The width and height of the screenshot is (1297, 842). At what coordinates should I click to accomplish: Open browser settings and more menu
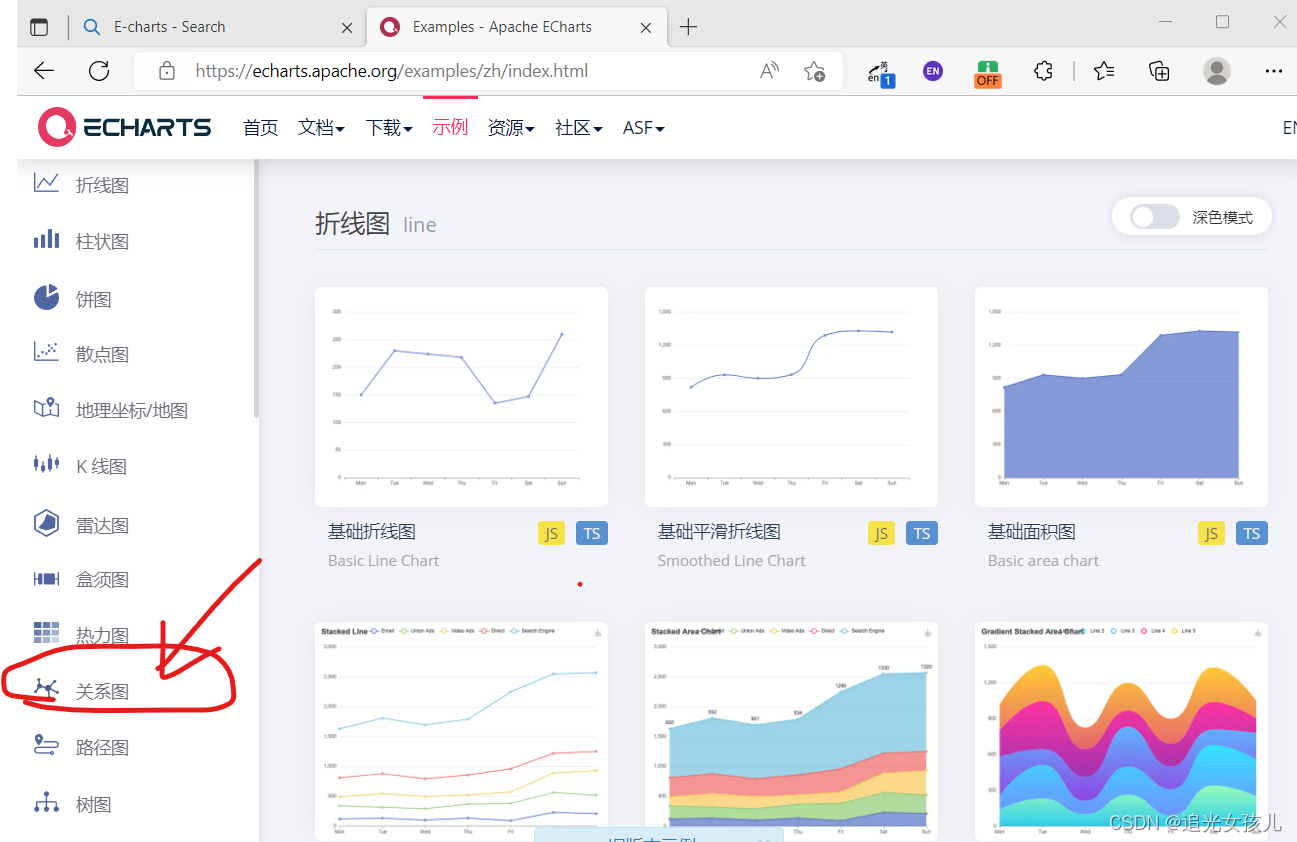1273,71
